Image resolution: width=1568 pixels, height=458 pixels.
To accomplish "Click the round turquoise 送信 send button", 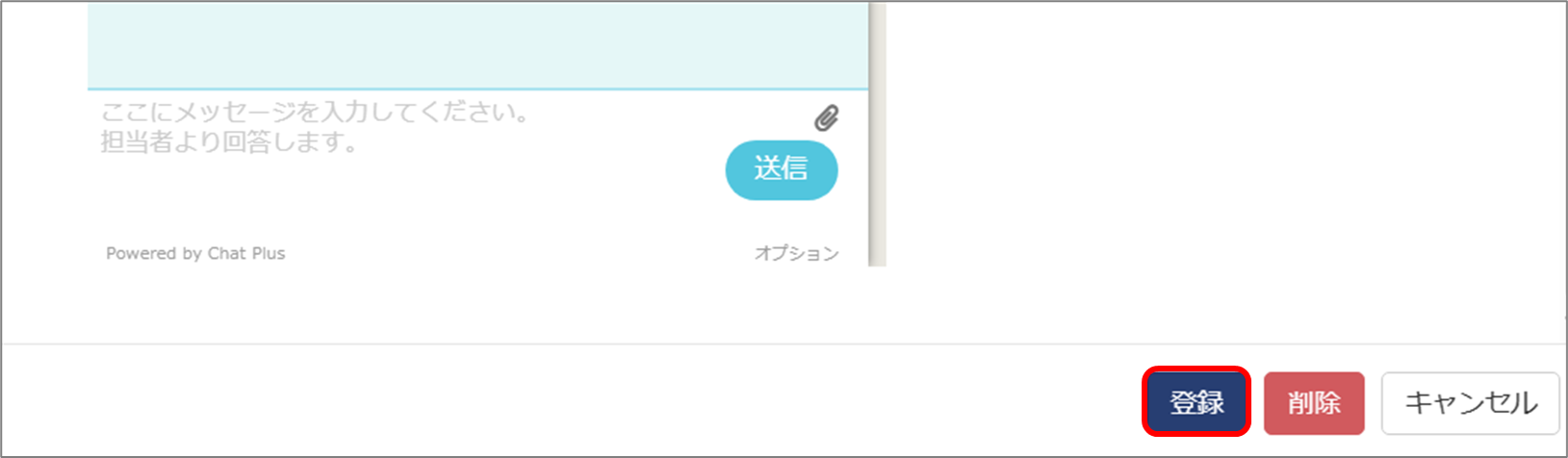I will point(781,169).
